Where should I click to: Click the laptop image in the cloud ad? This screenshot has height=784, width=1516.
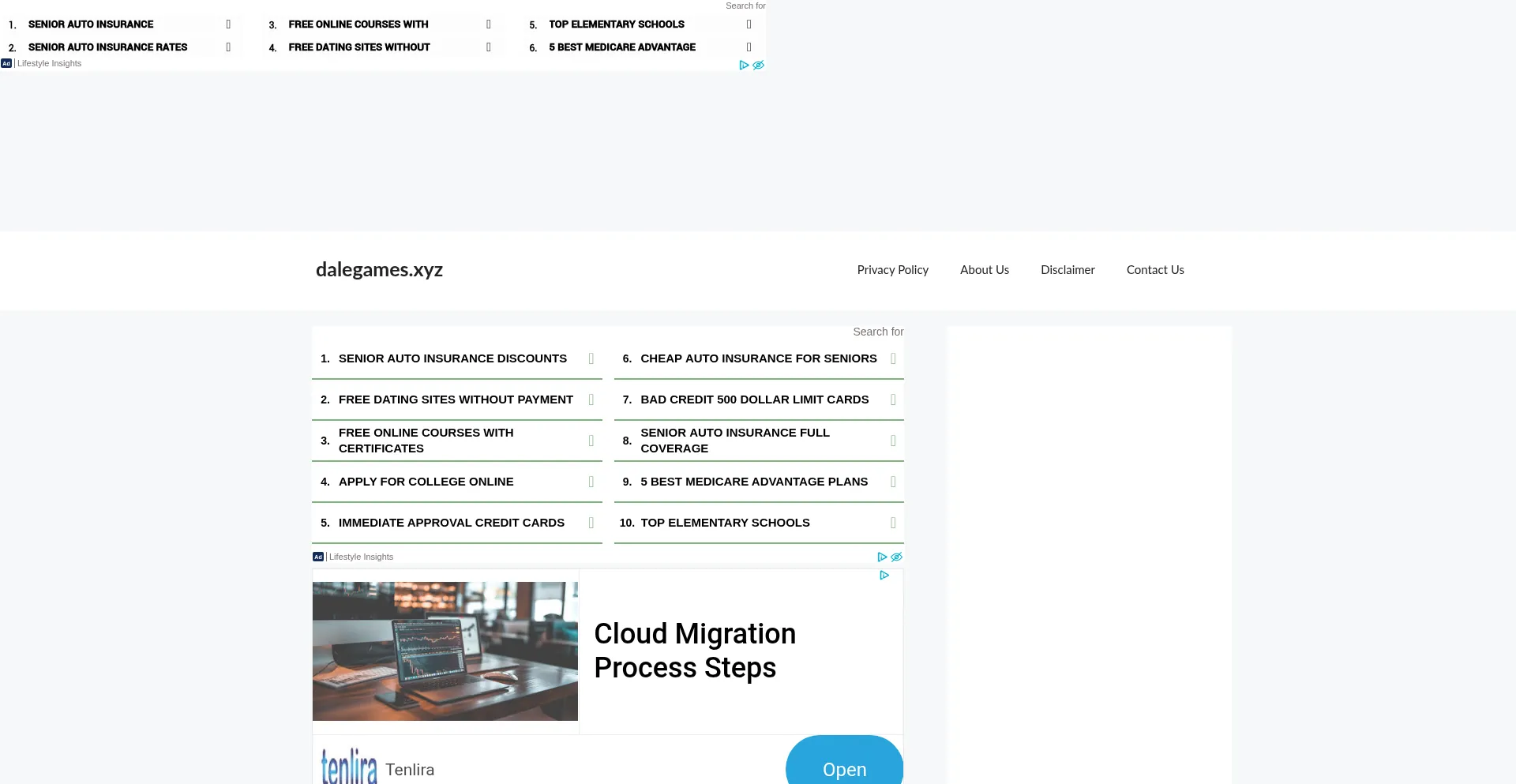coord(445,651)
